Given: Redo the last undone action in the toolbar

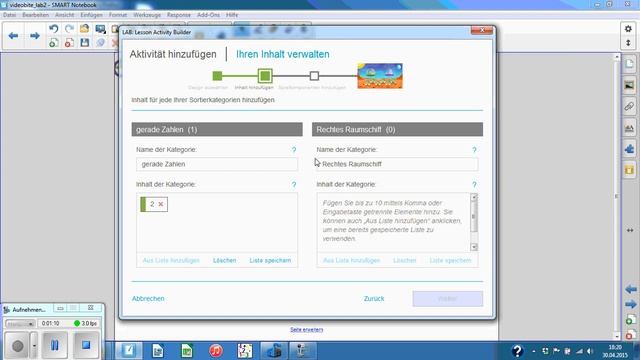Looking at the screenshot, I should coord(69,29).
